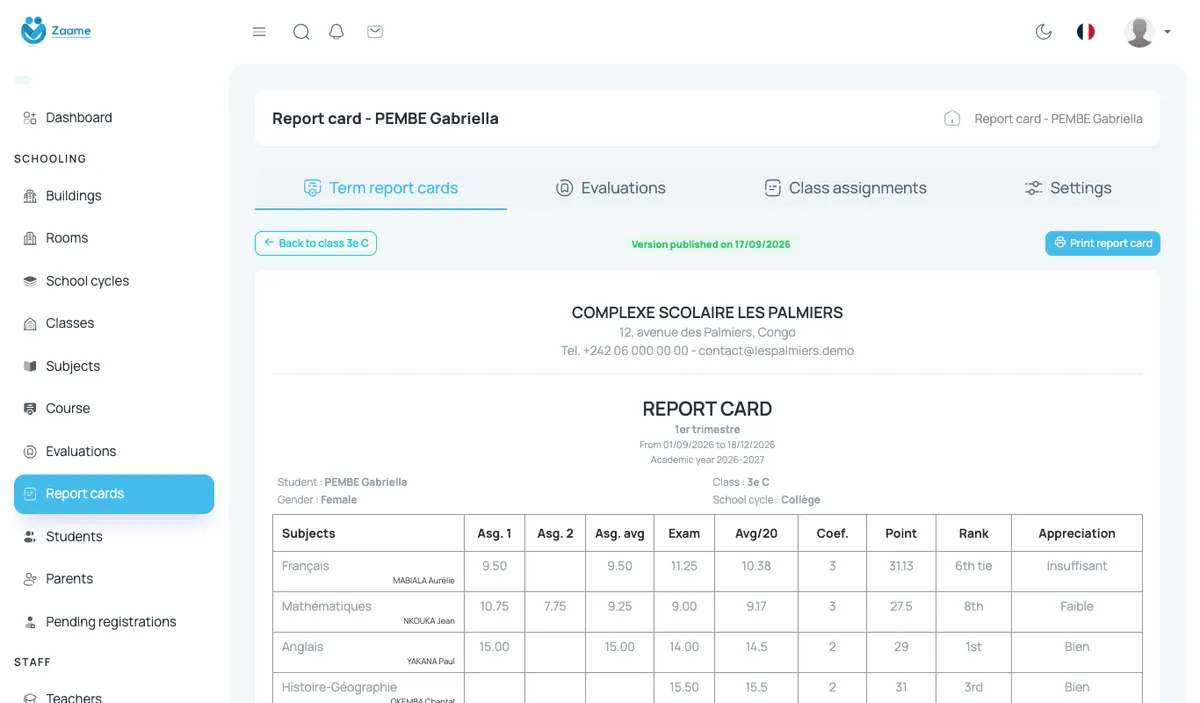Click the breadcrumb home icon

952,118
